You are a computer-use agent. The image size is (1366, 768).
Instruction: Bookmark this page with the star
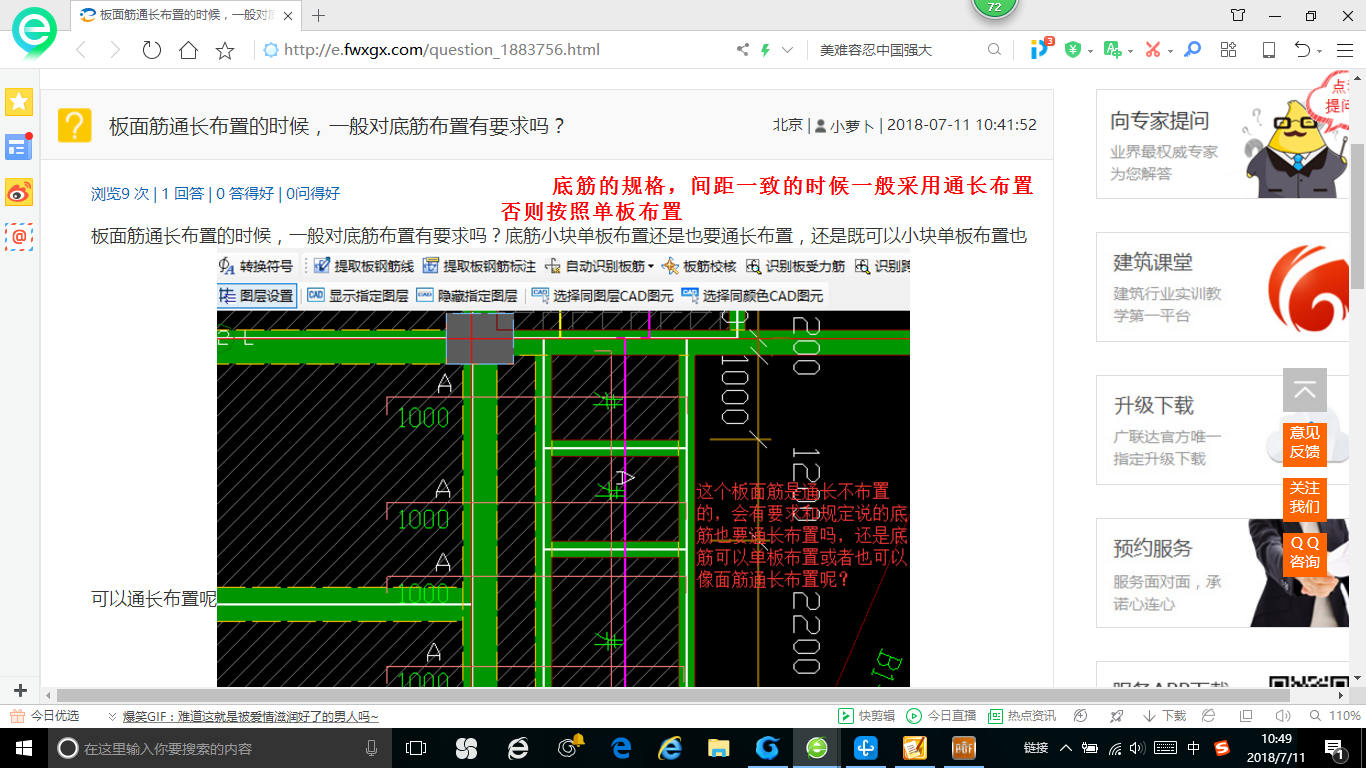point(225,50)
